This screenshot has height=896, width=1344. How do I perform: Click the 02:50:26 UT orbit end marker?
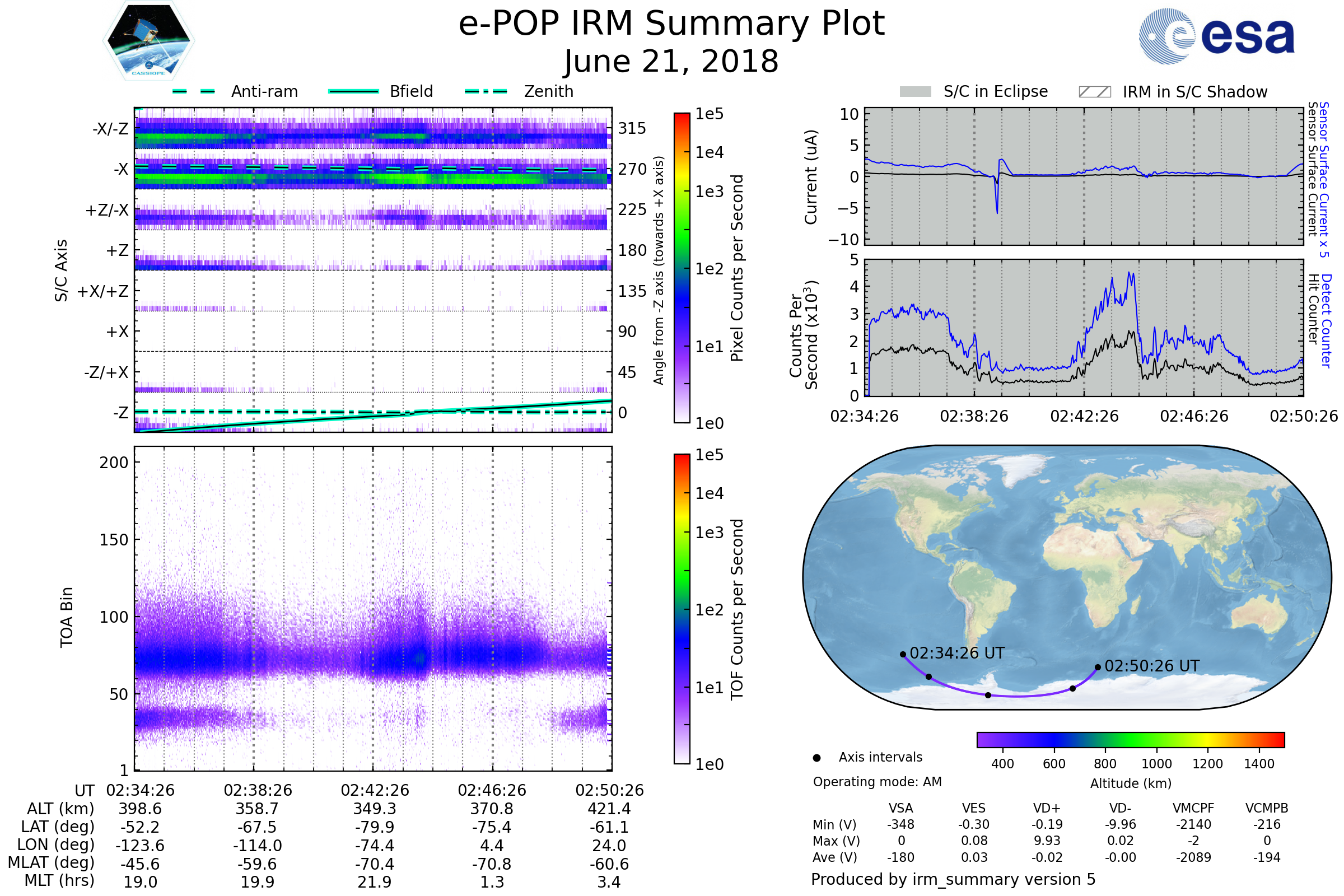point(1098,668)
